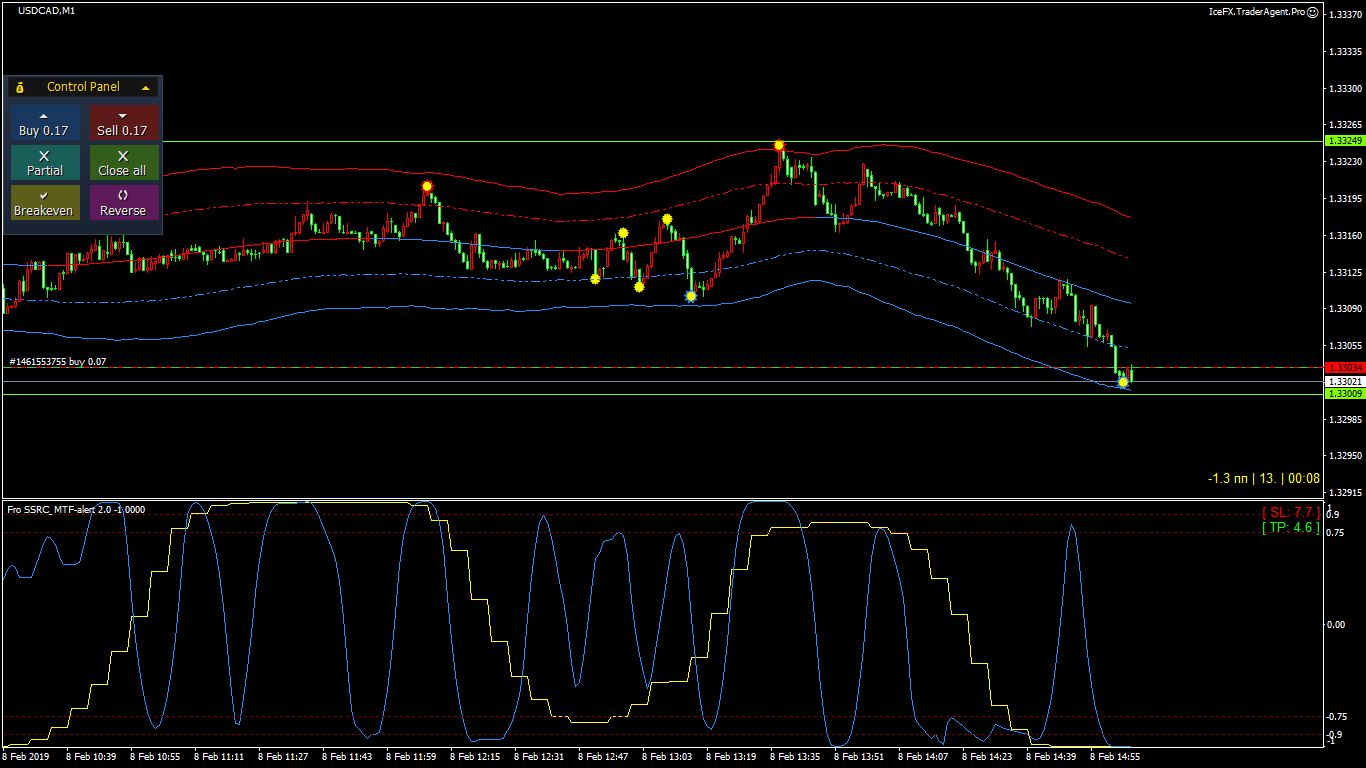Collapse the Control Panel with the yellow arrow
The image size is (1366, 768).
coord(146,88)
